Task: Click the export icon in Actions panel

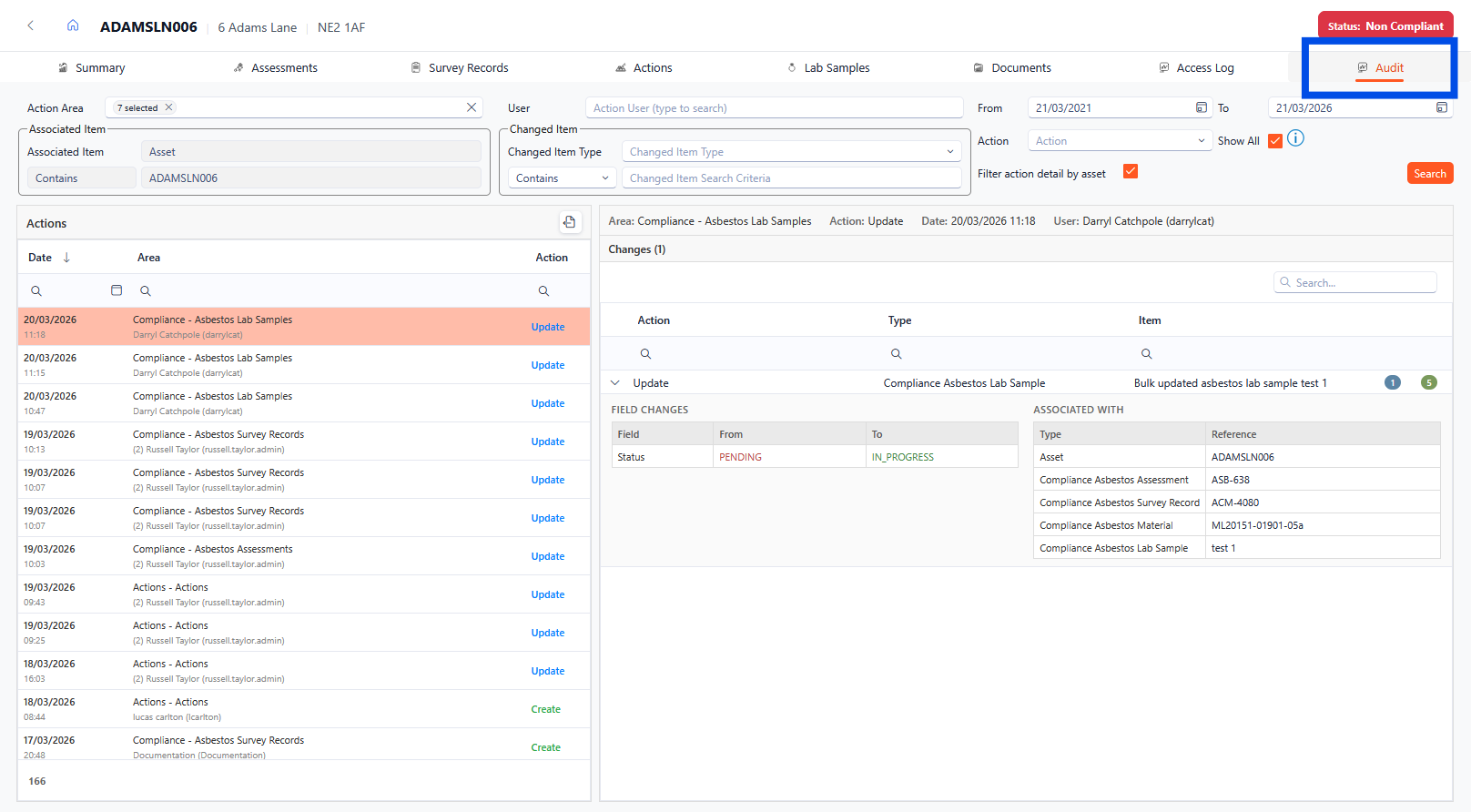Action: (x=569, y=222)
